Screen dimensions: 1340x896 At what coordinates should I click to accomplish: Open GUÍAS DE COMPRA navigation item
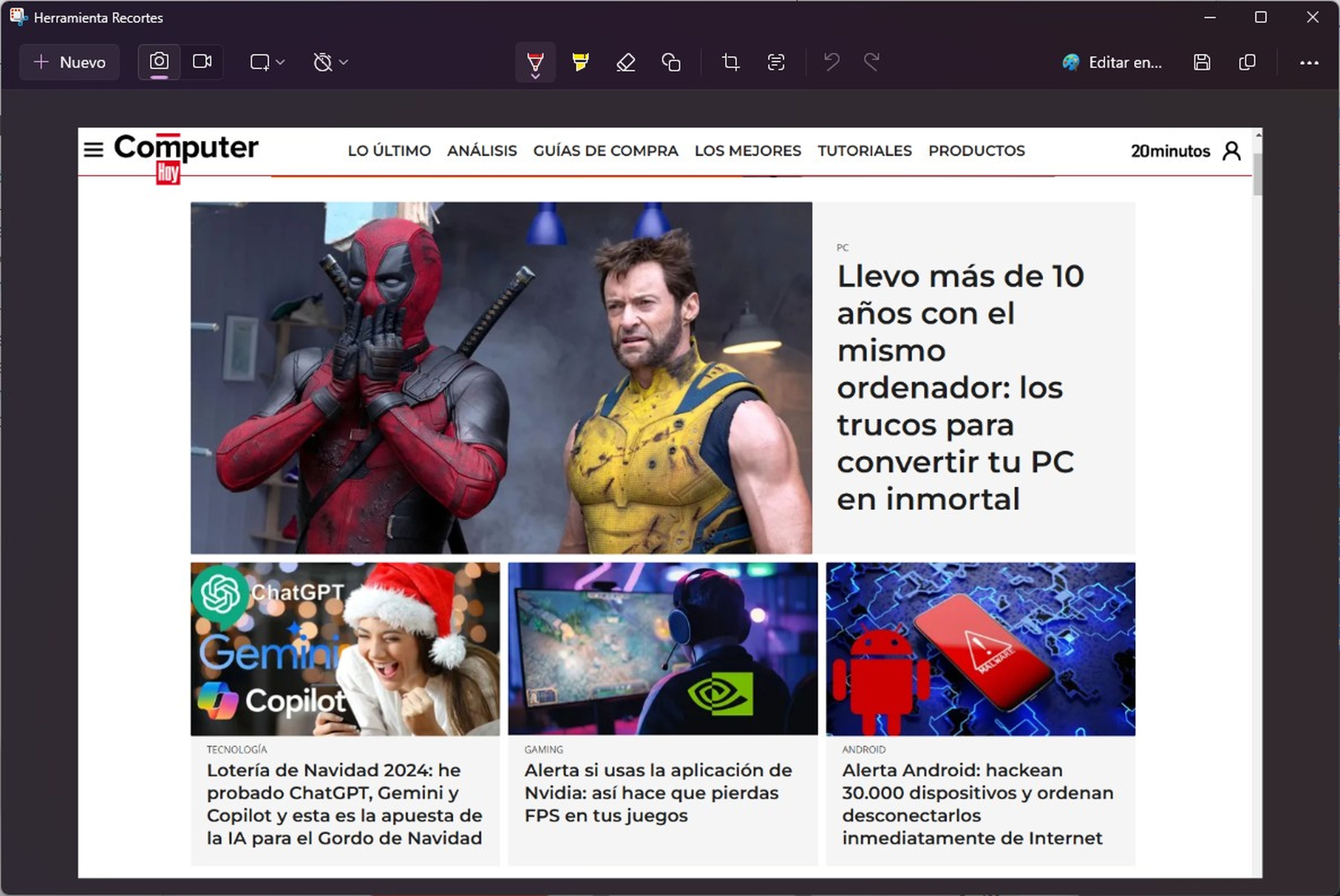click(x=606, y=151)
